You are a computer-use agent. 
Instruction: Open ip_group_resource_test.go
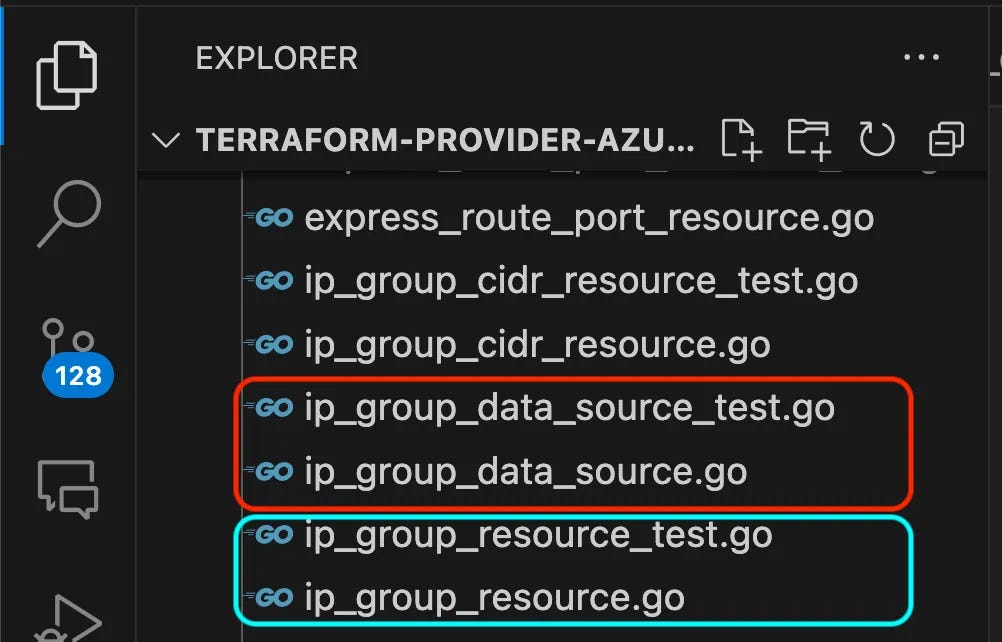coord(539,534)
